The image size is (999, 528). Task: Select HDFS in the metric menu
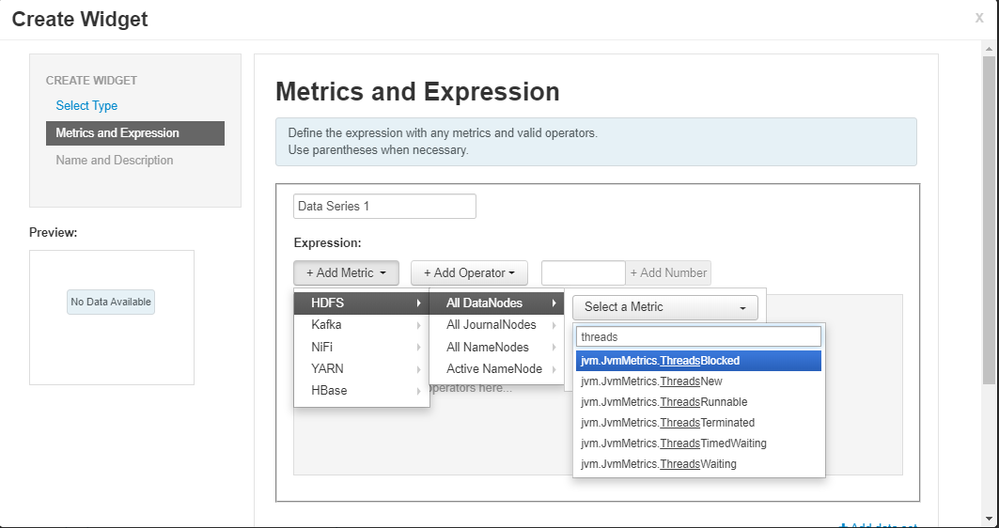click(361, 303)
